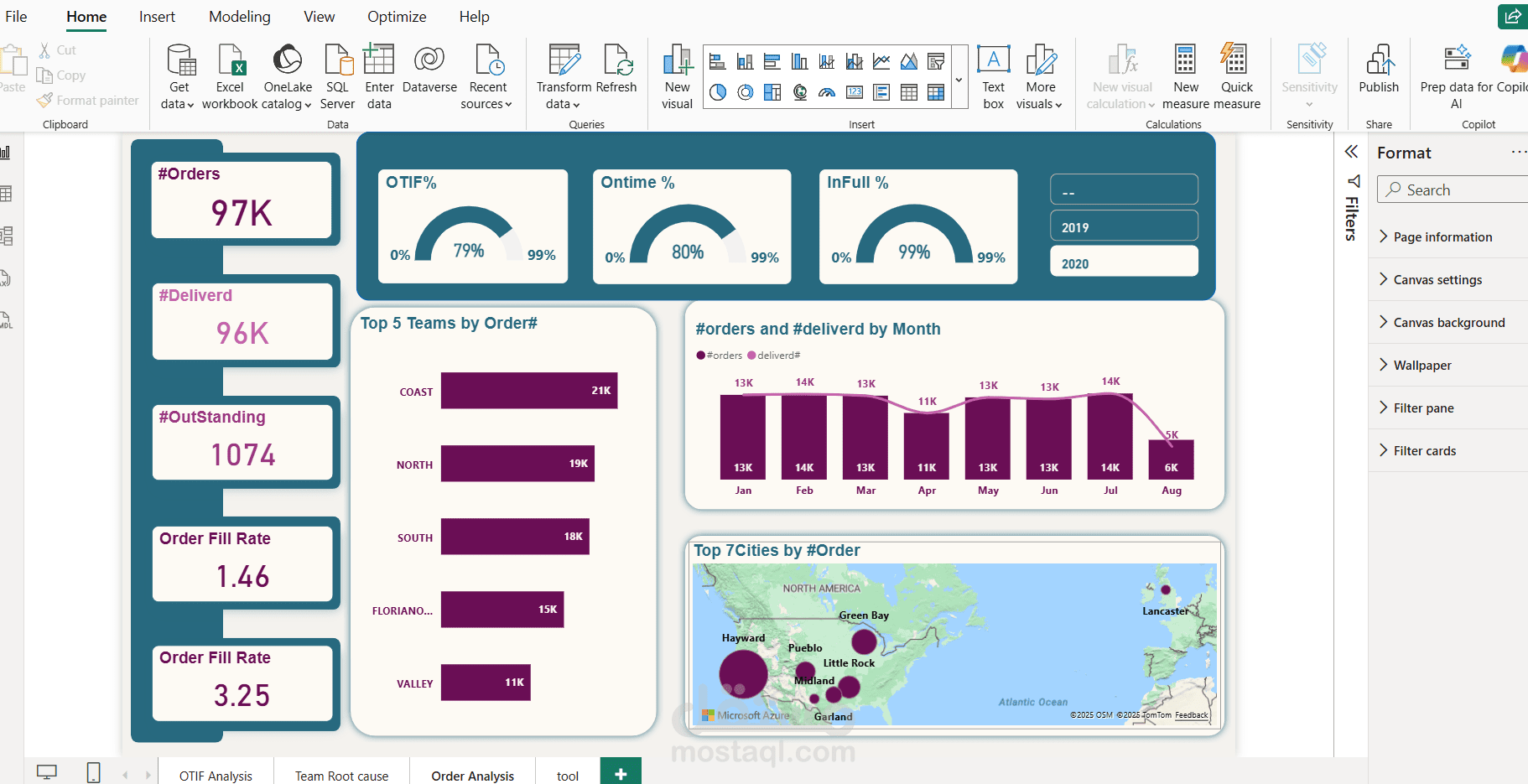The width and height of the screenshot is (1528, 784).
Task: Select the pie chart visual type
Action: point(718,92)
